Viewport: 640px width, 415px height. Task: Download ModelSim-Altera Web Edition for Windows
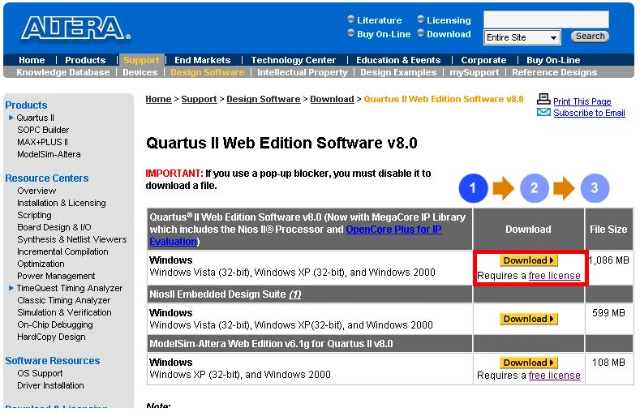point(528,362)
